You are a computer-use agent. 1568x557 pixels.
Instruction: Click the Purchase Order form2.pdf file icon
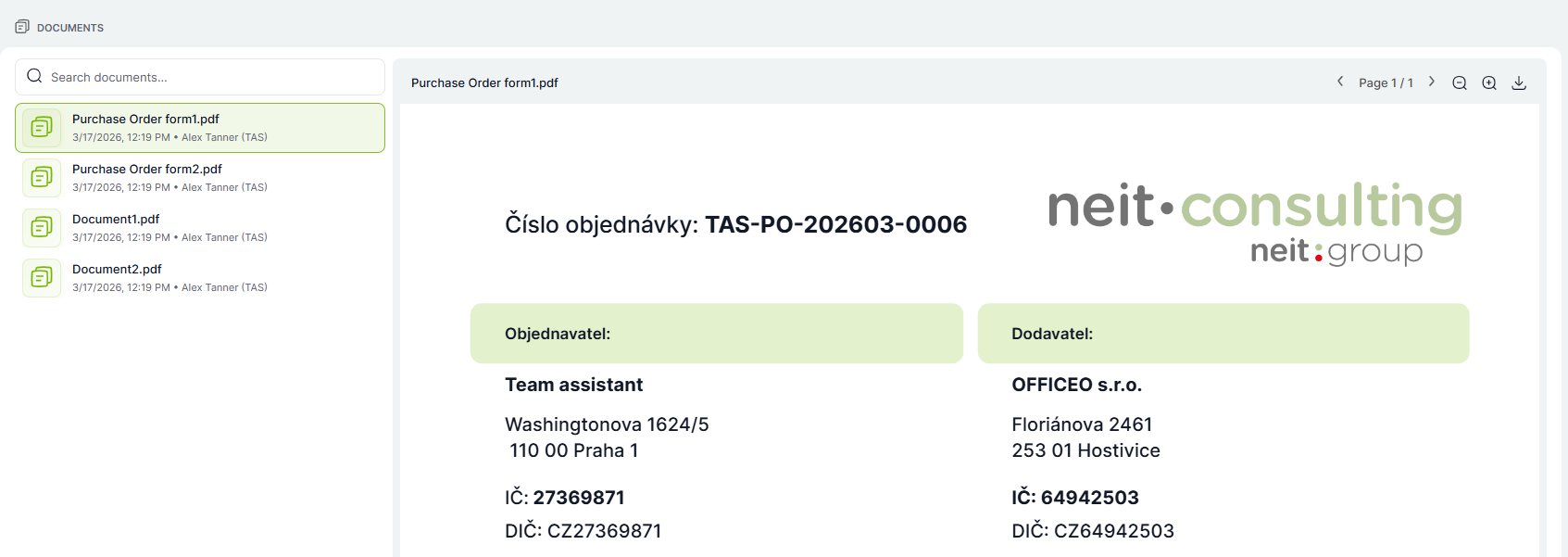[42, 178]
